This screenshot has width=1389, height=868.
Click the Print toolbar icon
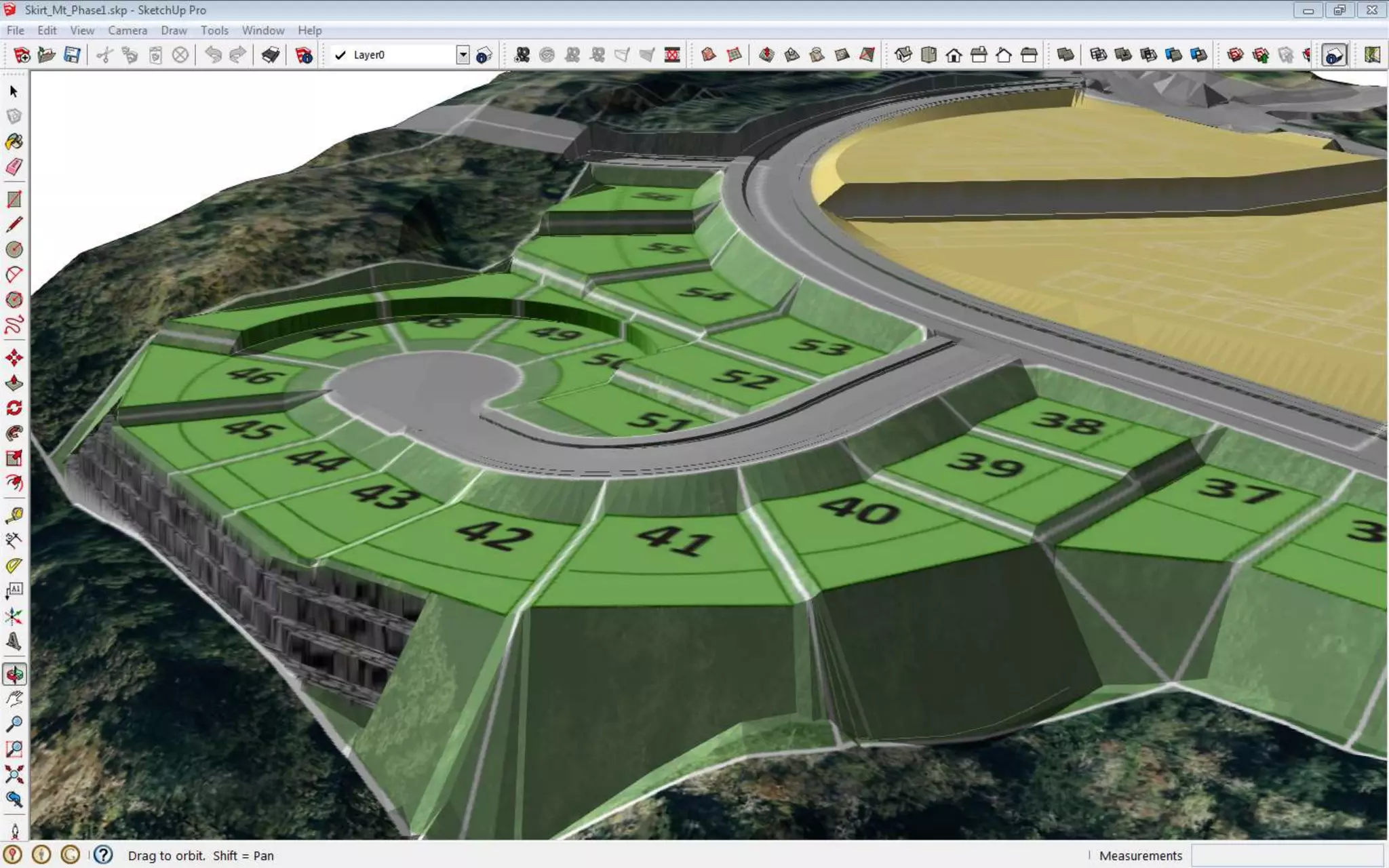[x=271, y=55]
